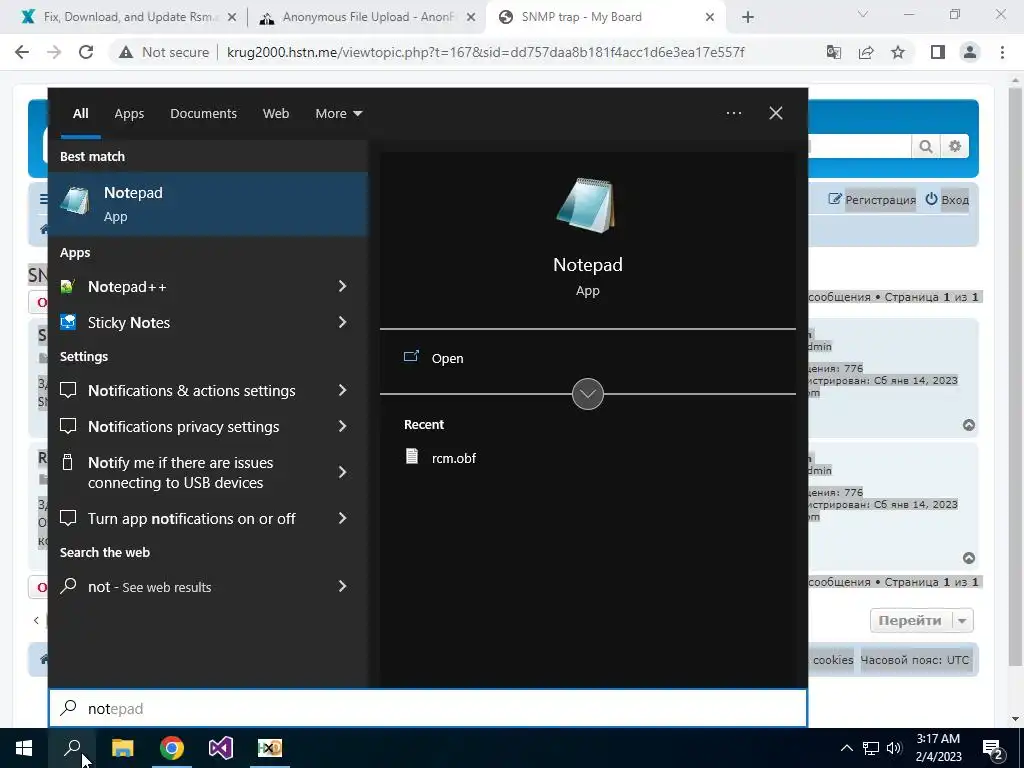Click the large Notepad icon in the preview pane
Image resolution: width=1024 pixels, height=768 pixels.
[587, 205]
